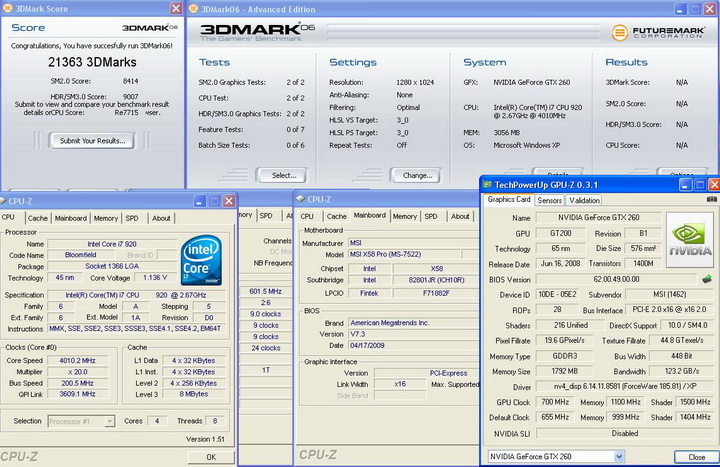Click Select... button under Tests
Viewport: 720px width, 467px height.
(x=282, y=175)
